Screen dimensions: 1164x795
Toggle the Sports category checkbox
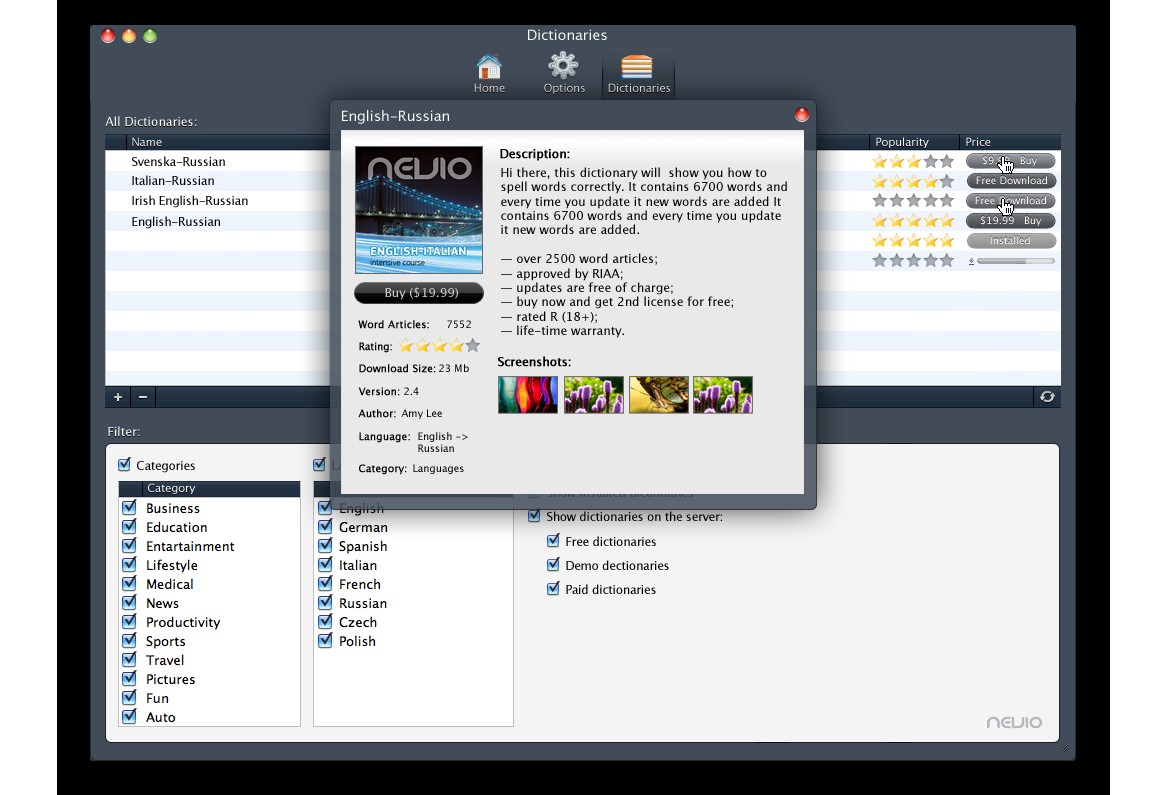129,640
